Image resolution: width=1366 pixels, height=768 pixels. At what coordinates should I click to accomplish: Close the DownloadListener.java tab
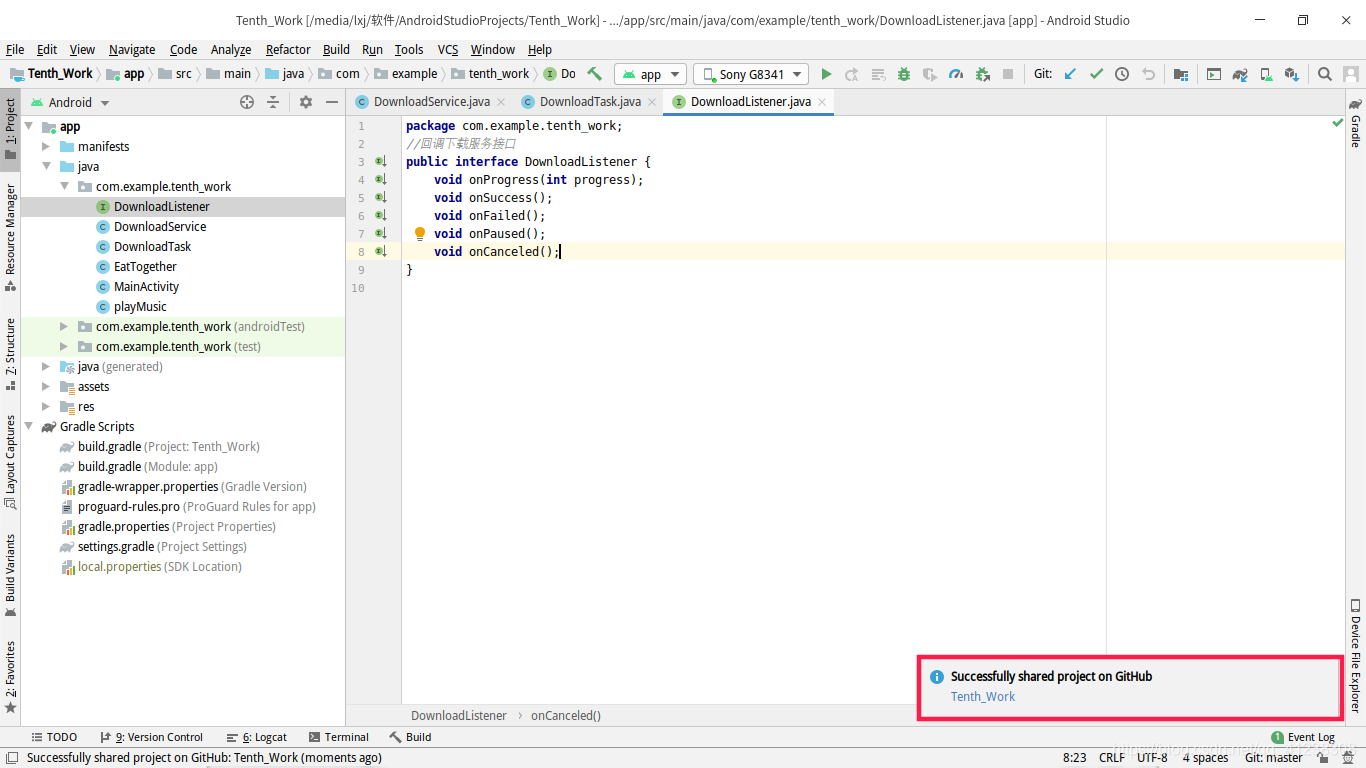[822, 102]
